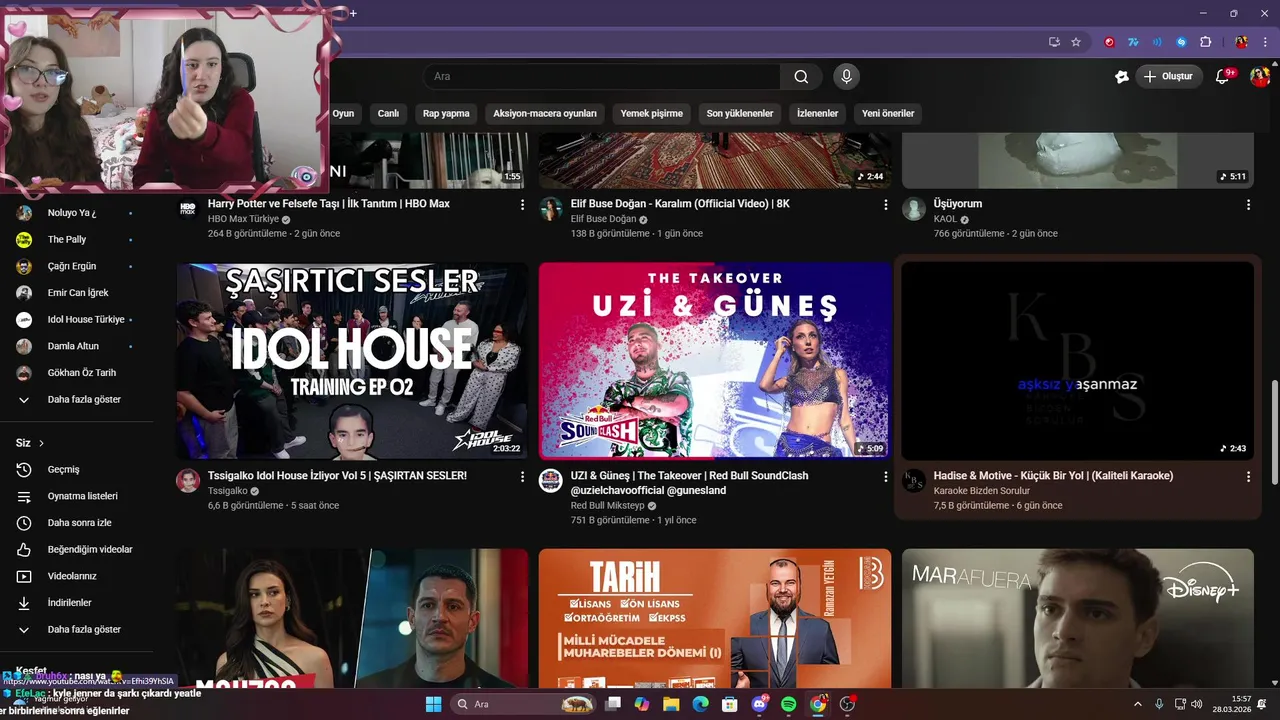
Task: Open options menu for Elif Buse Doğan video
Action: [x=885, y=204]
